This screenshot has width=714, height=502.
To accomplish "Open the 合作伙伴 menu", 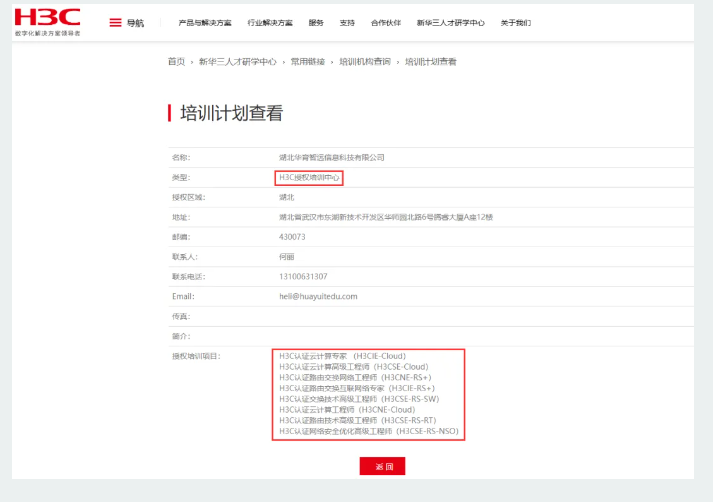I will click(x=386, y=23).
